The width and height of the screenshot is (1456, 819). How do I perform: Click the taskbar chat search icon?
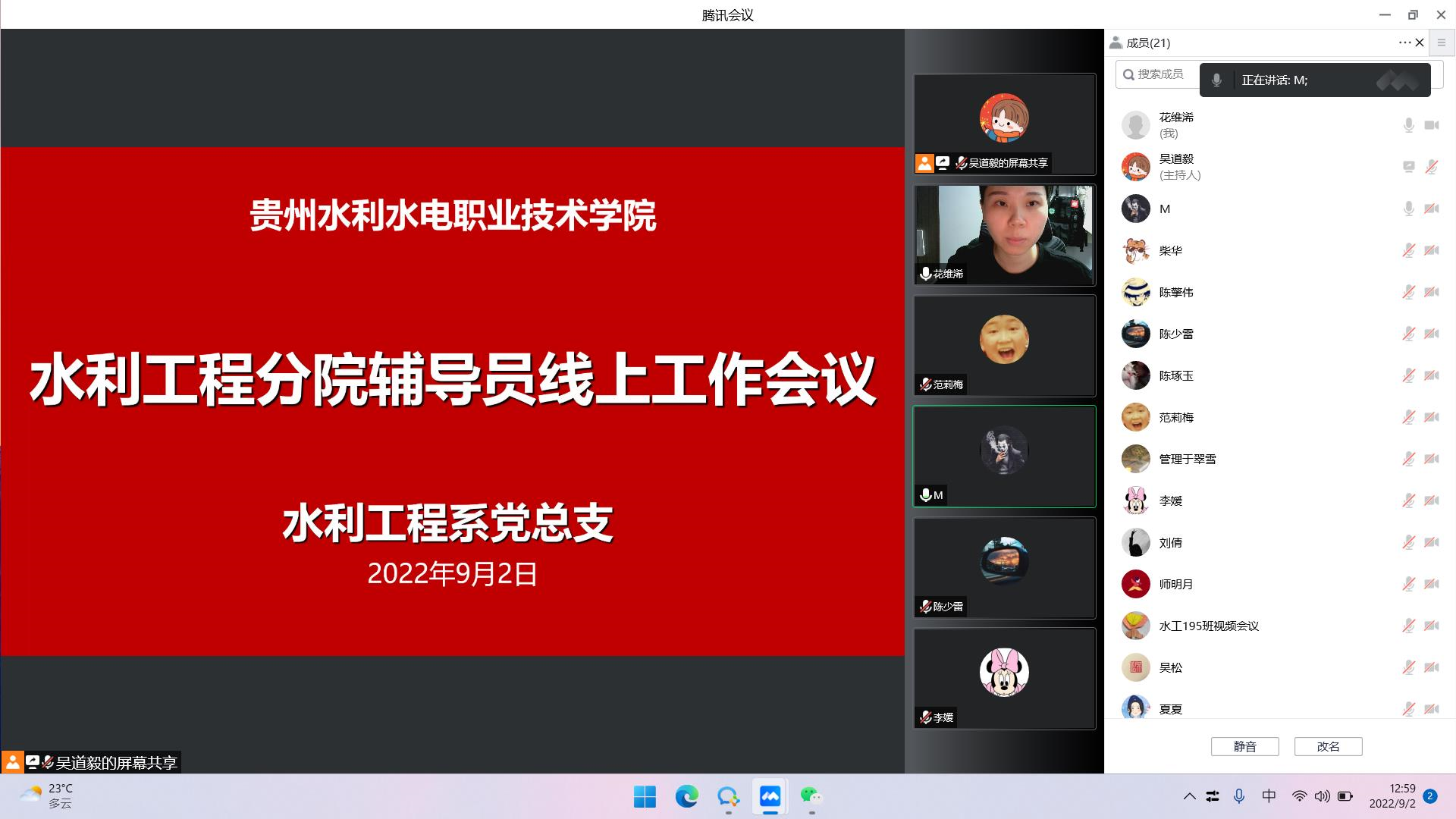[x=729, y=796]
